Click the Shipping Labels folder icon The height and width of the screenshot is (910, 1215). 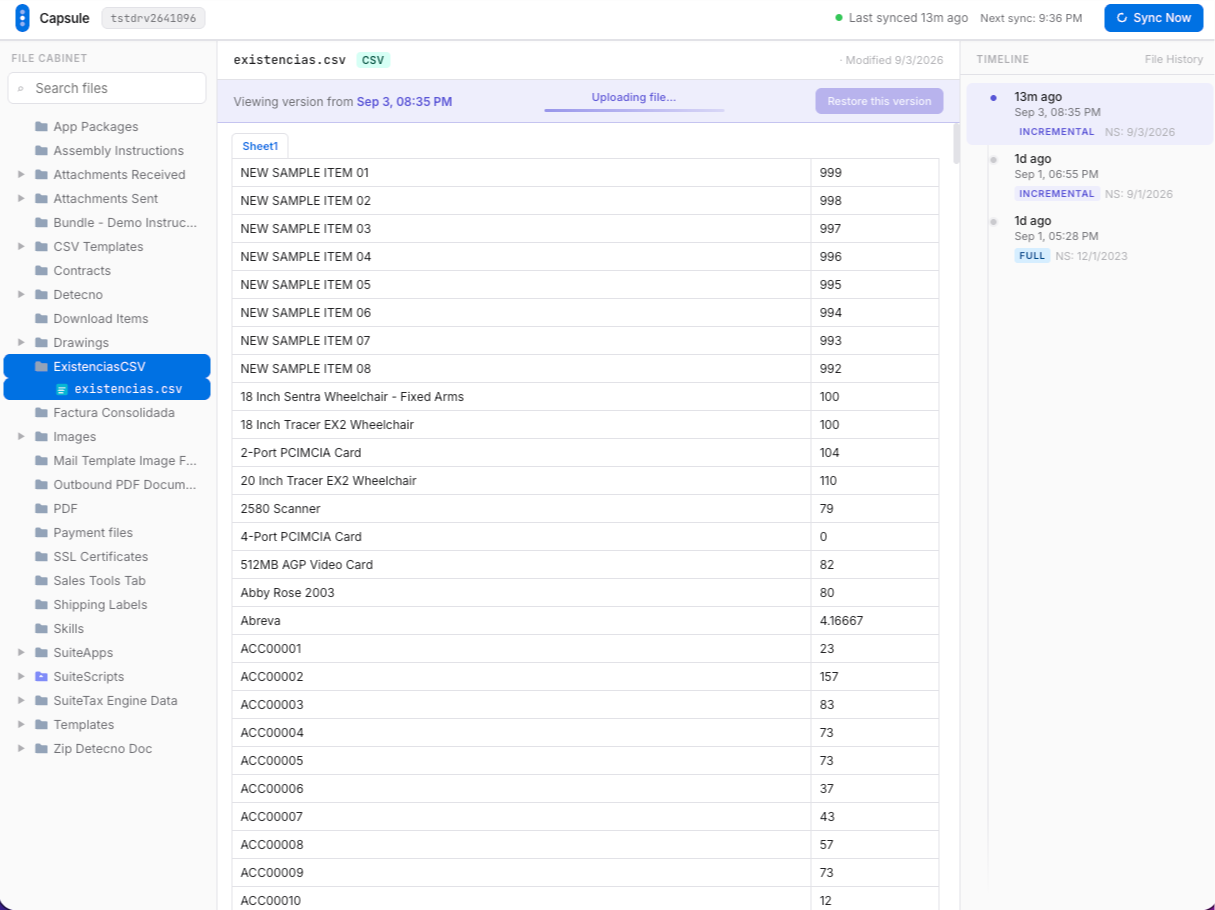pos(41,605)
